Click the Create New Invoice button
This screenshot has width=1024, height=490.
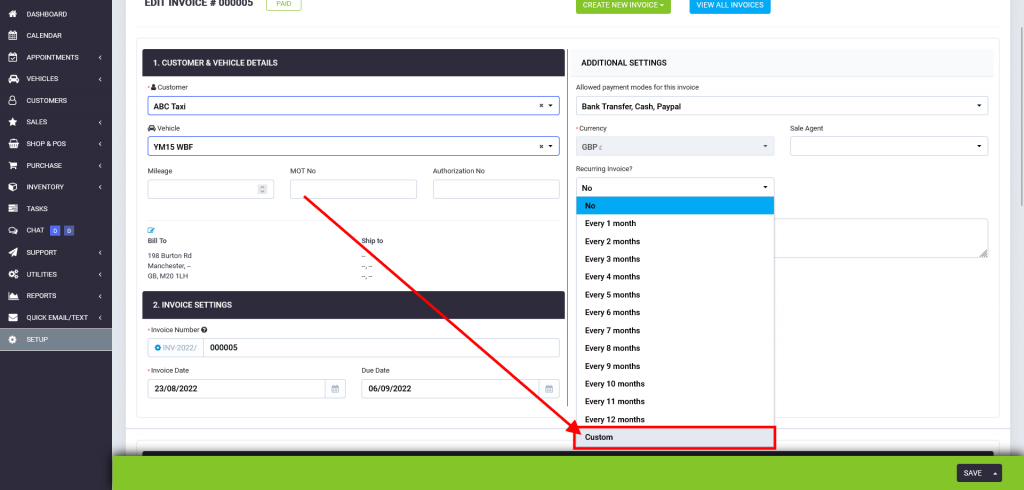coord(622,6)
